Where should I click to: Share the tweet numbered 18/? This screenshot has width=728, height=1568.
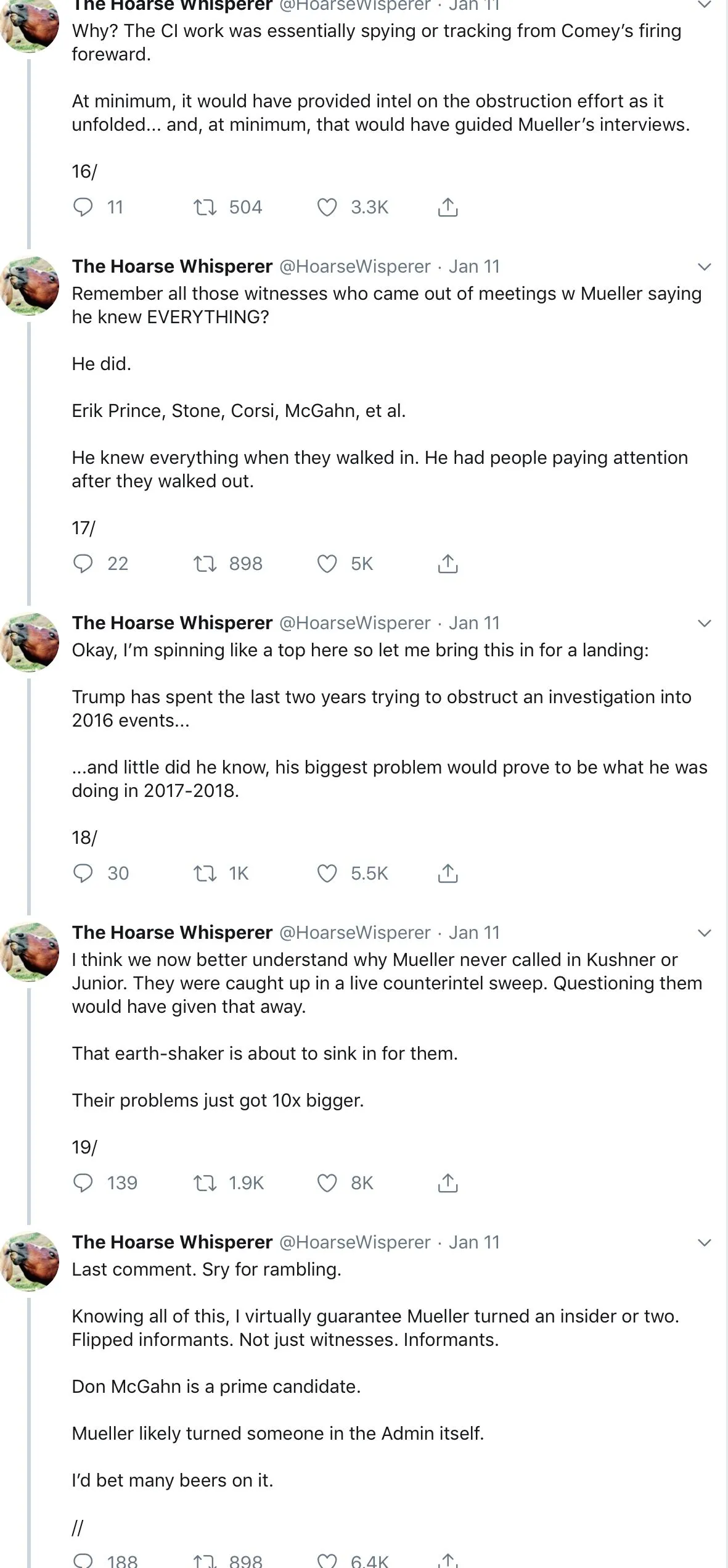(x=448, y=873)
